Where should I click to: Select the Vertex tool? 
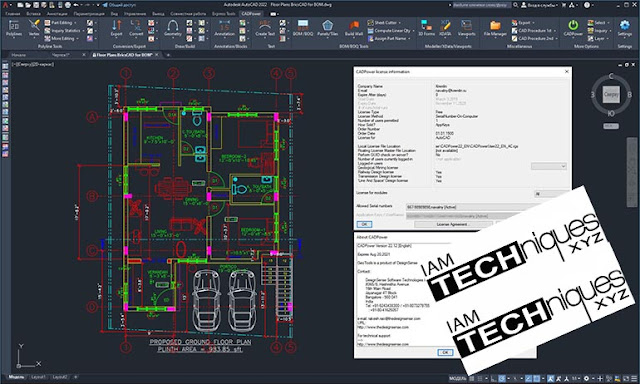34,28
